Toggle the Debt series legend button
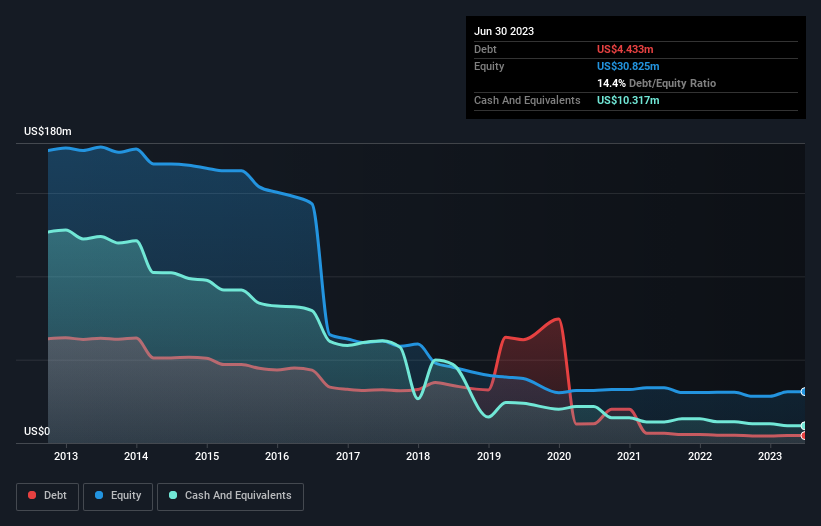This screenshot has height=526, width=821. (x=48, y=497)
